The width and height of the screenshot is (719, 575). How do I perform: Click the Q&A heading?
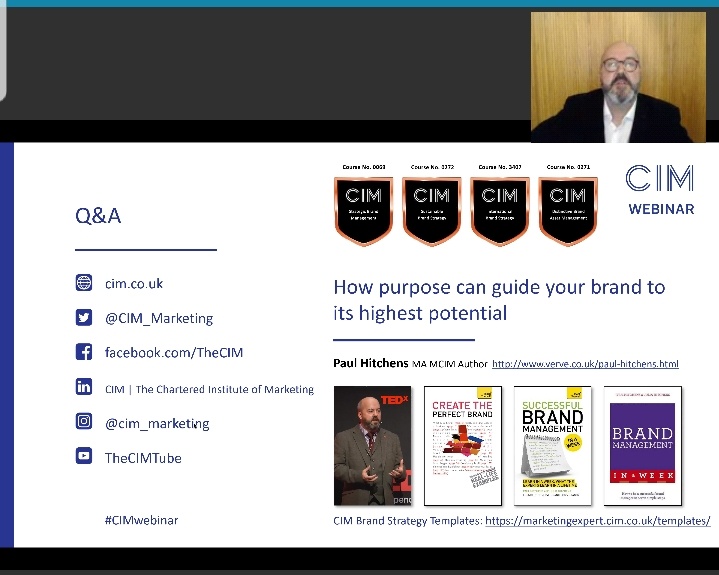pos(98,216)
